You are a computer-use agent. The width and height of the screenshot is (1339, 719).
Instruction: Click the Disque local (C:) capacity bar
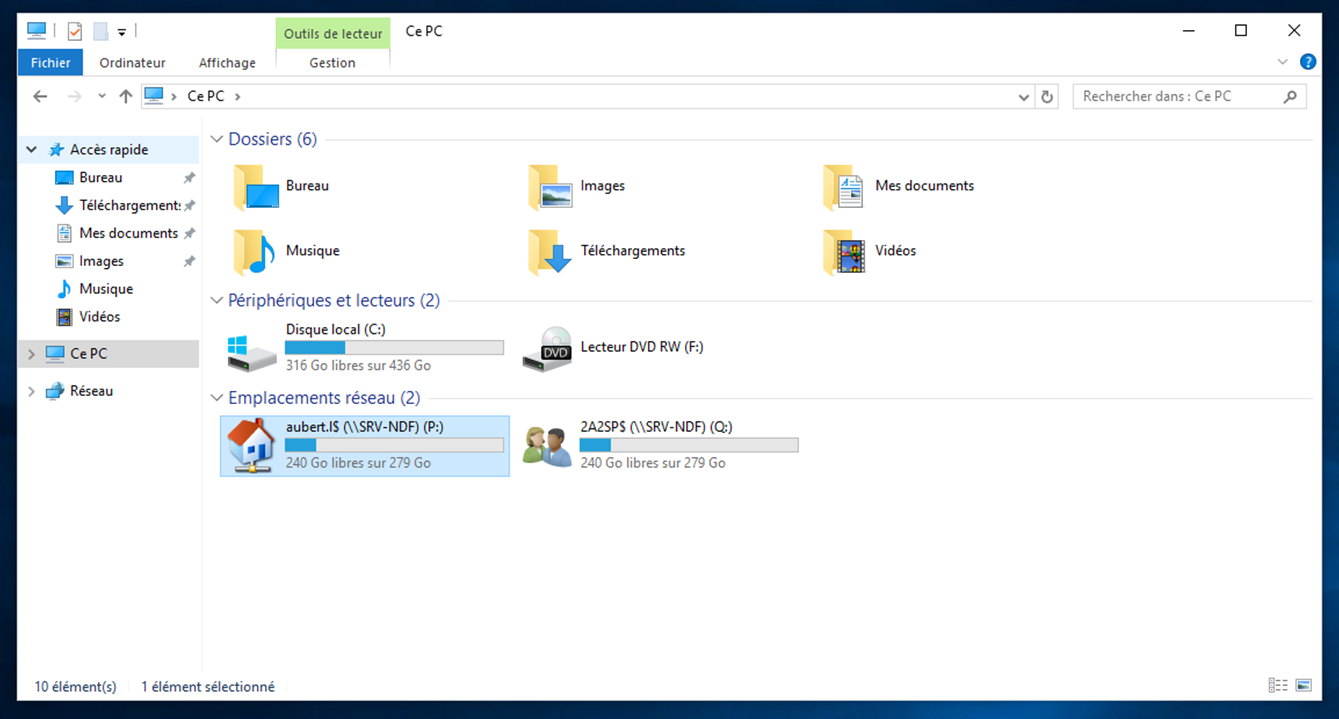[394, 348]
